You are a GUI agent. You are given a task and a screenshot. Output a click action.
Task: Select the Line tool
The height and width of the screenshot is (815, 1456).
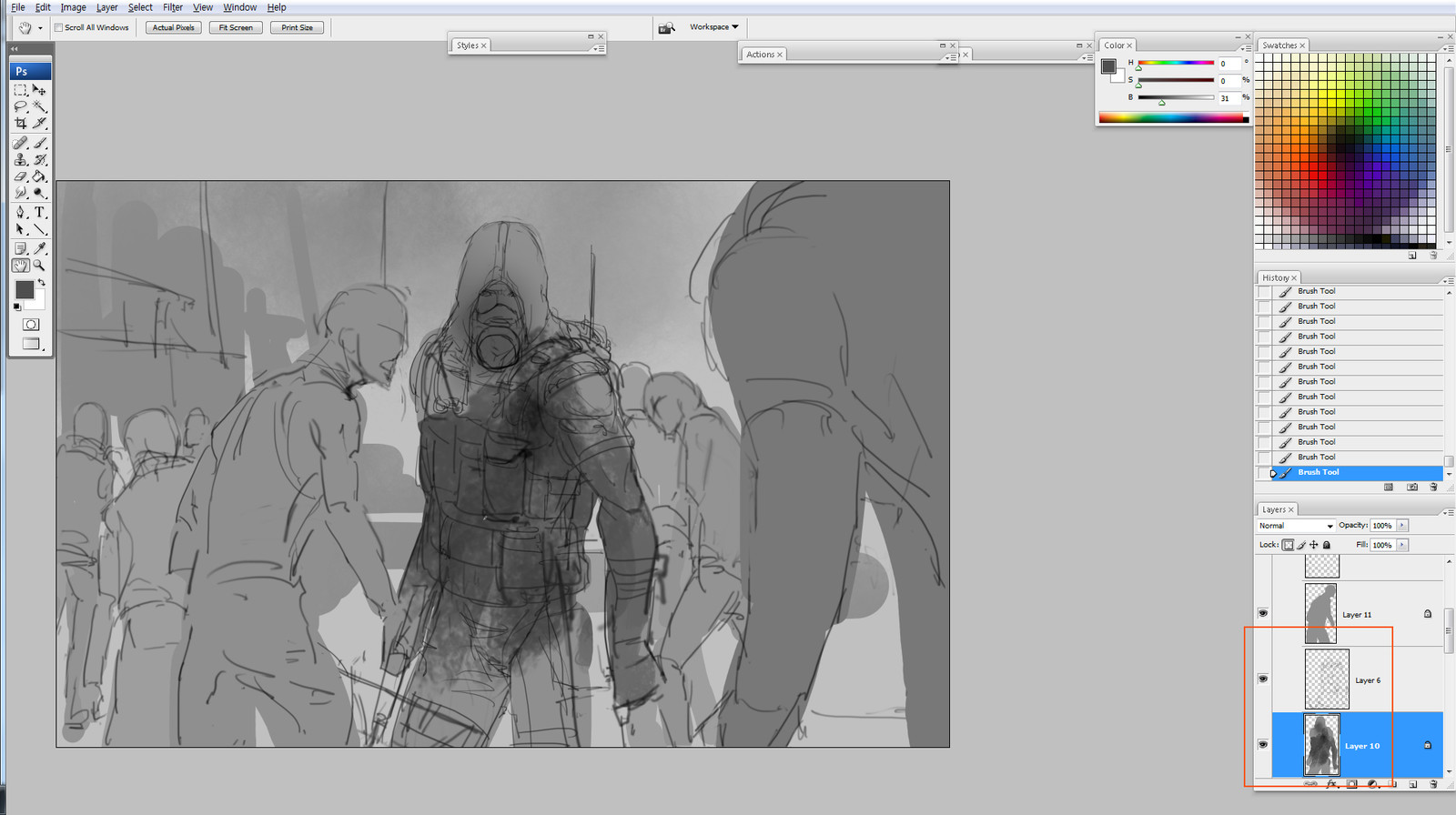coord(39,229)
